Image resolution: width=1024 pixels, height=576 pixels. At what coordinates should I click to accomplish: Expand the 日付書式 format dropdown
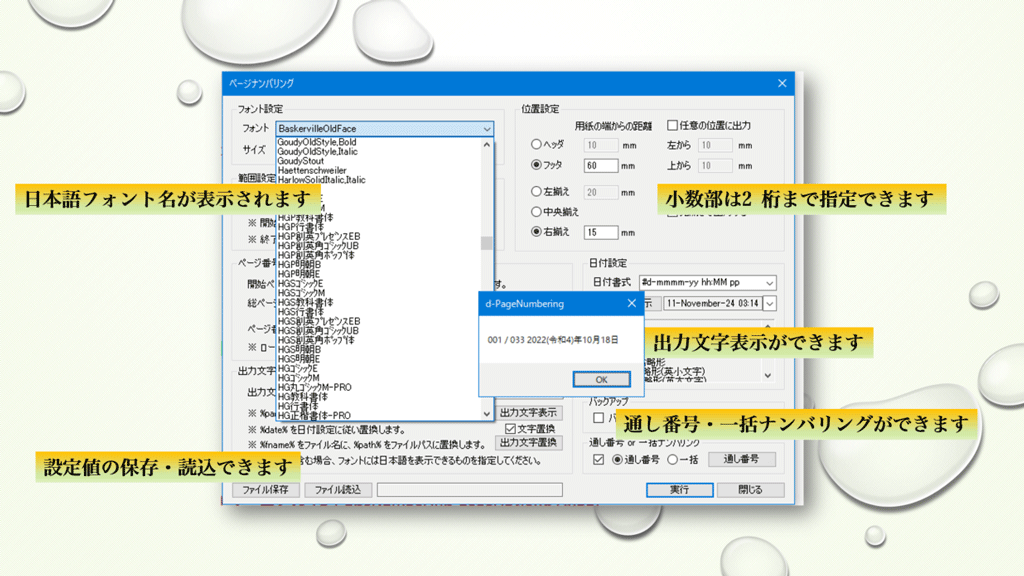(x=767, y=283)
